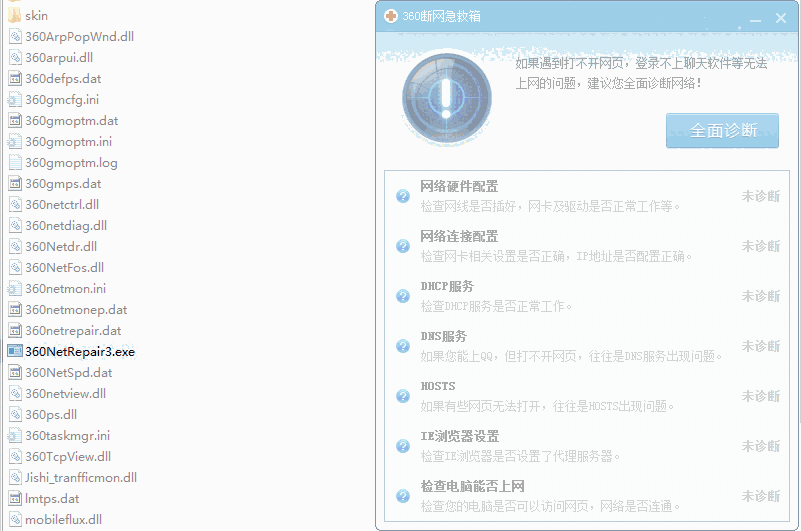Click the question icon beside 网络硬件配置
Image resolution: width=801 pixels, height=531 pixels.
pyautogui.click(x=403, y=196)
